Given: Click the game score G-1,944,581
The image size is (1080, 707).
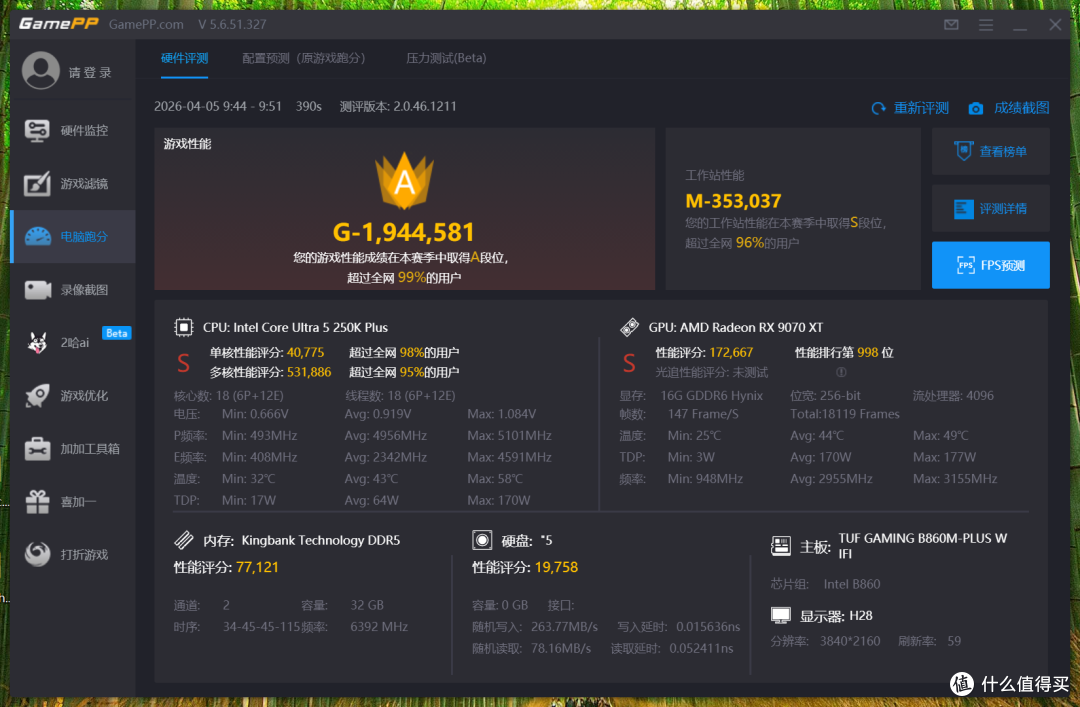Looking at the screenshot, I should (404, 232).
